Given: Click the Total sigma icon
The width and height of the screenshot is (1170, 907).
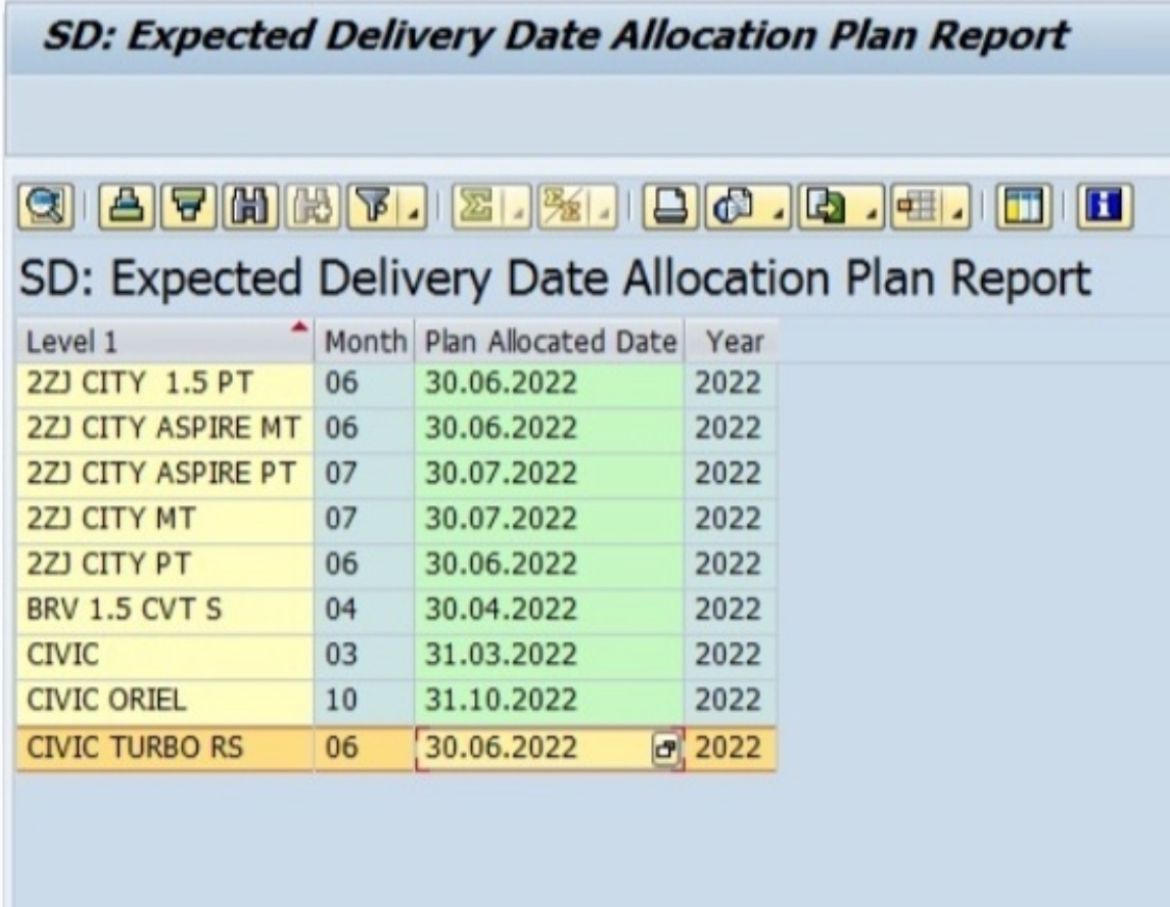Looking at the screenshot, I should (x=477, y=207).
